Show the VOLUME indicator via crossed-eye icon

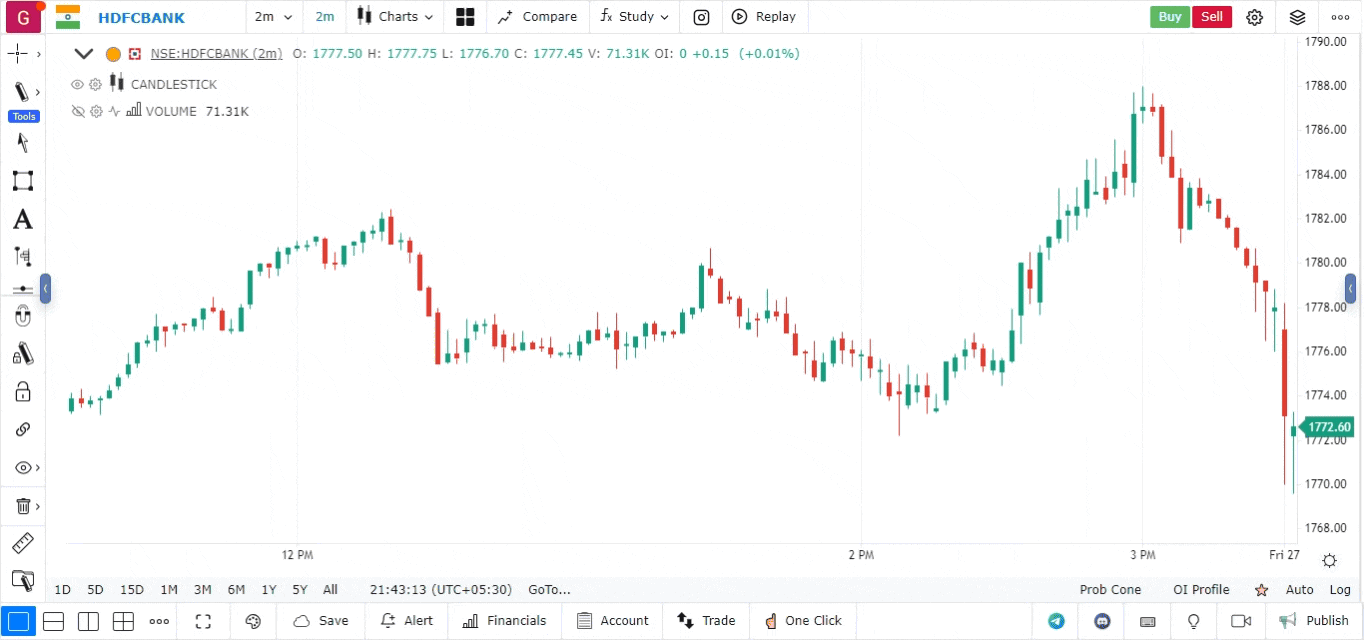77,112
